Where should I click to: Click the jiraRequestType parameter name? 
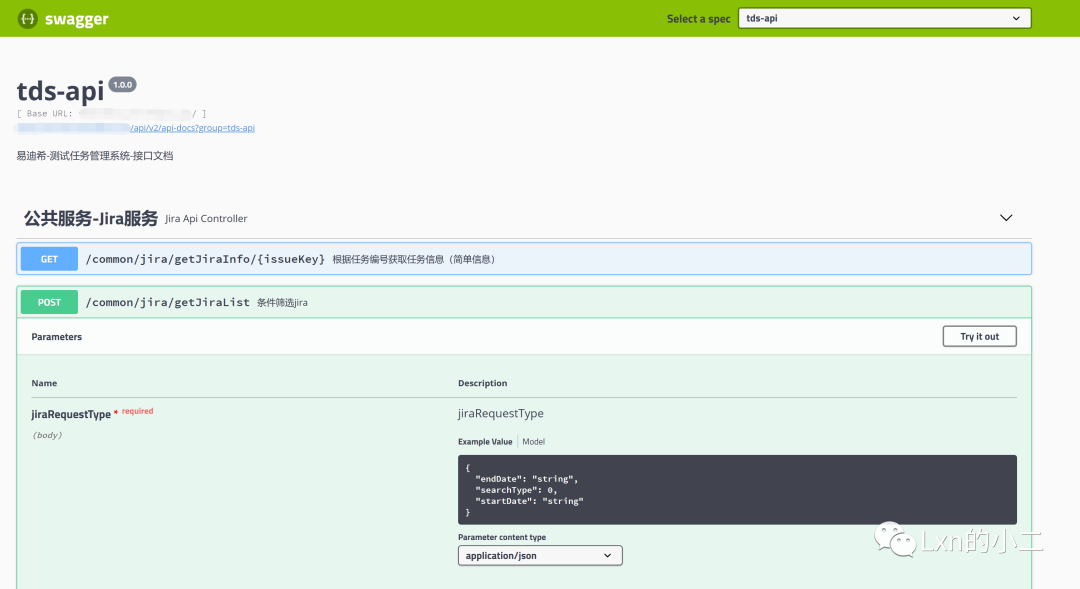(71, 414)
